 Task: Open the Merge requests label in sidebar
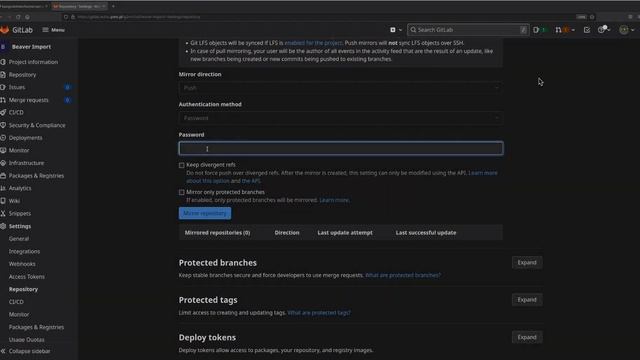tap(29, 100)
